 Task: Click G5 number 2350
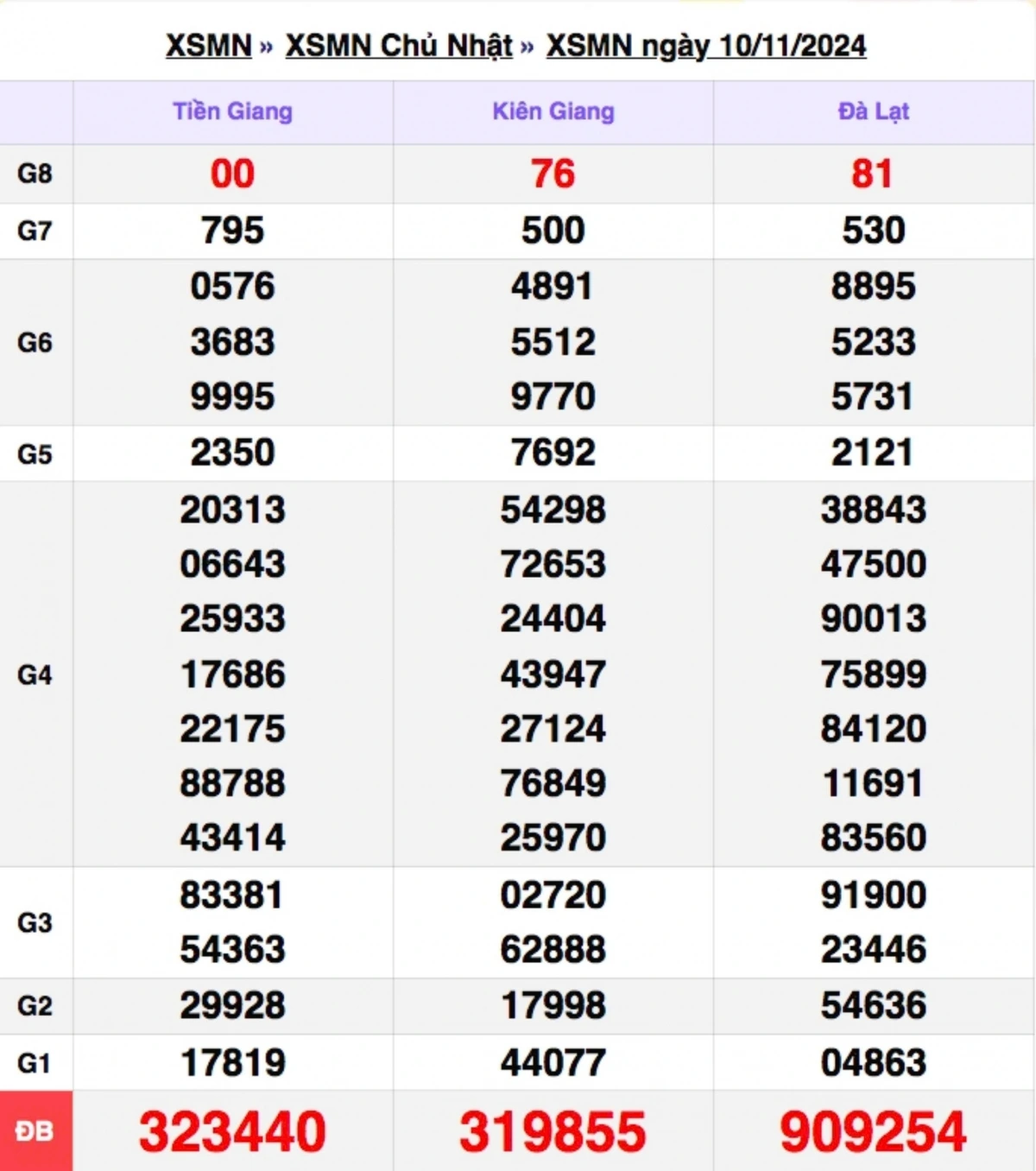click(233, 453)
